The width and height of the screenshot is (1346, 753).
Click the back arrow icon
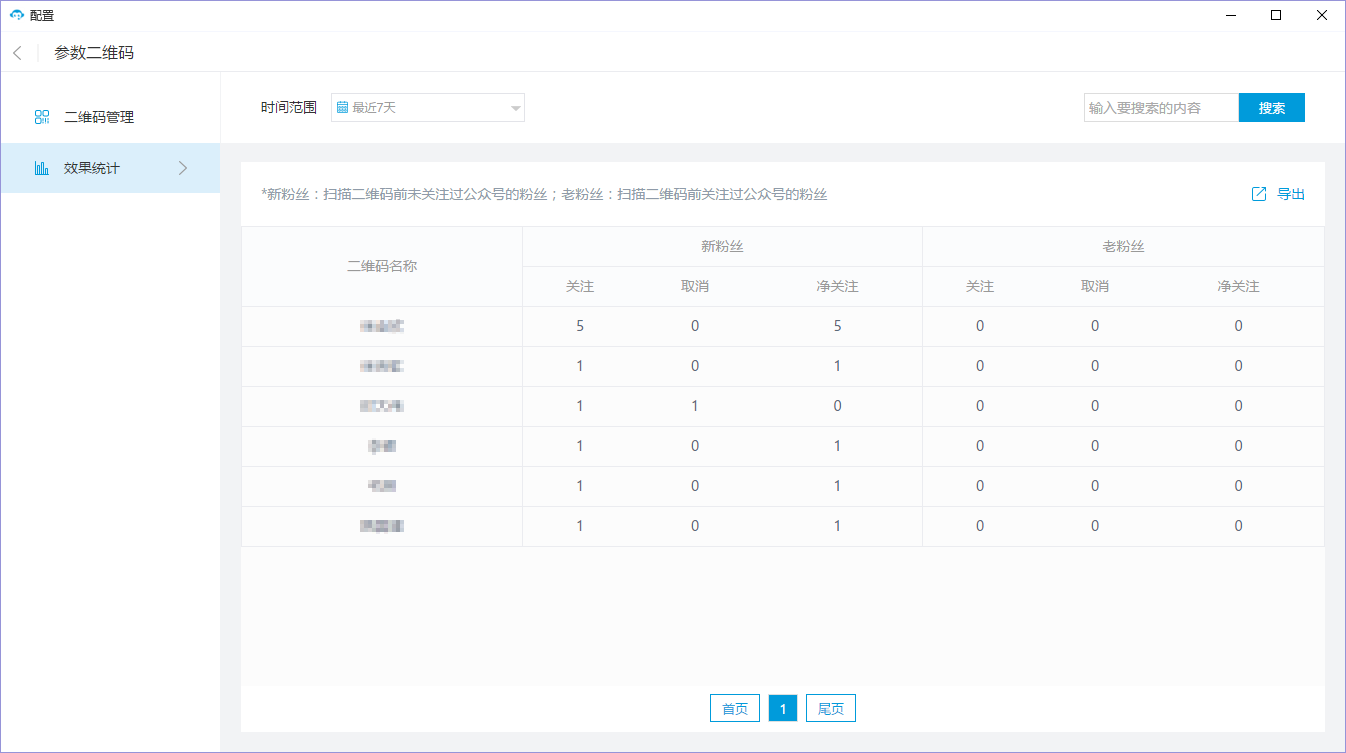[17, 53]
